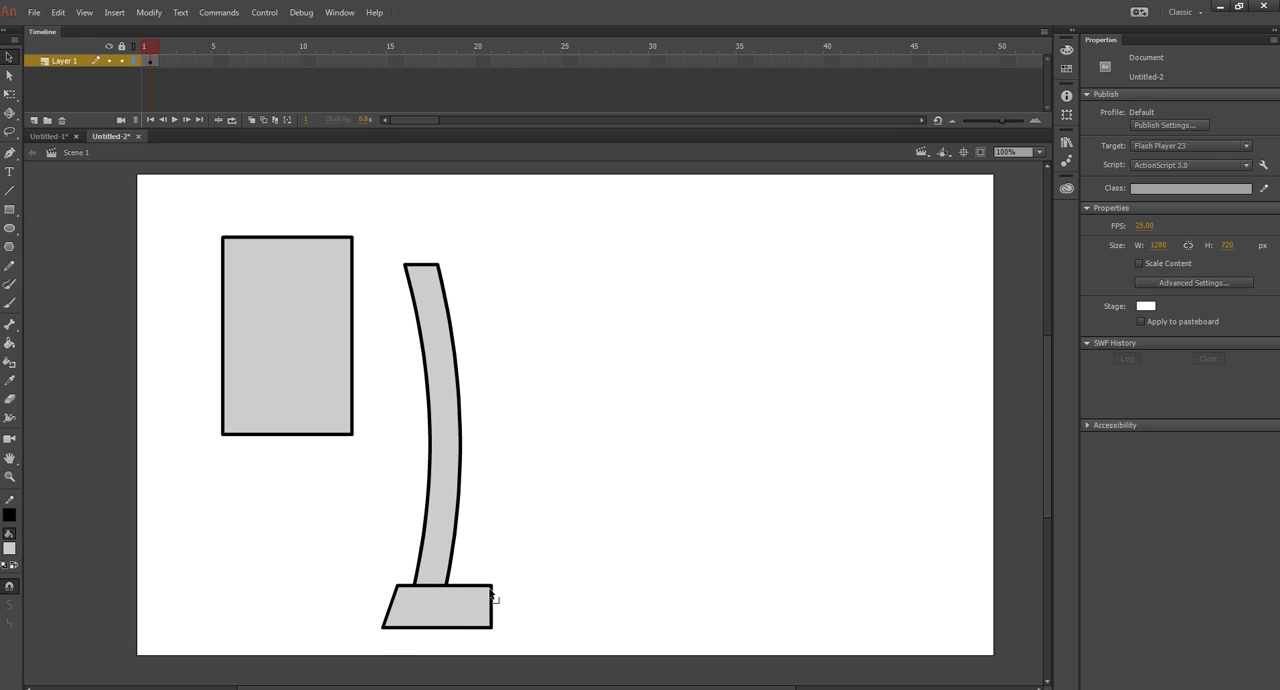Viewport: 1280px width, 690px height.
Task: Delete the selected layer via trash icon
Action: click(62, 120)
